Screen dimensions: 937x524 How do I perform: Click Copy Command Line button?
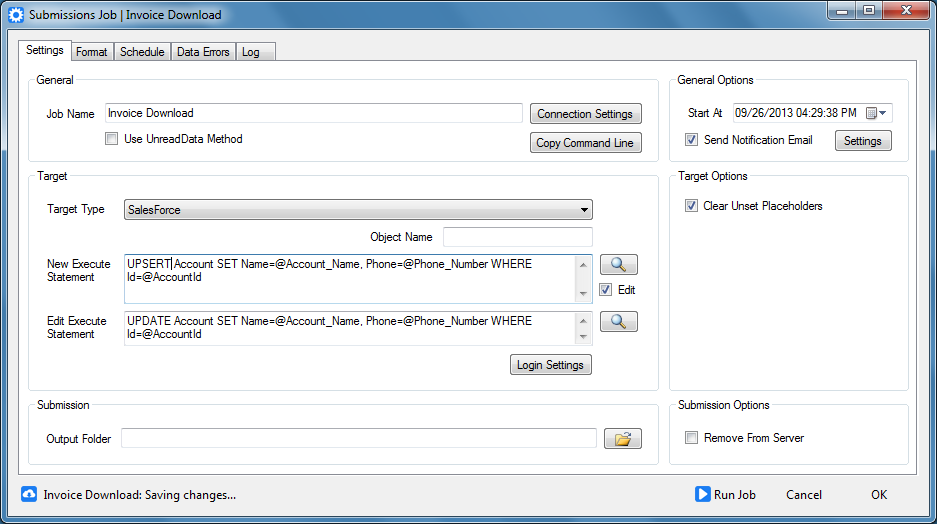[586, 143]
